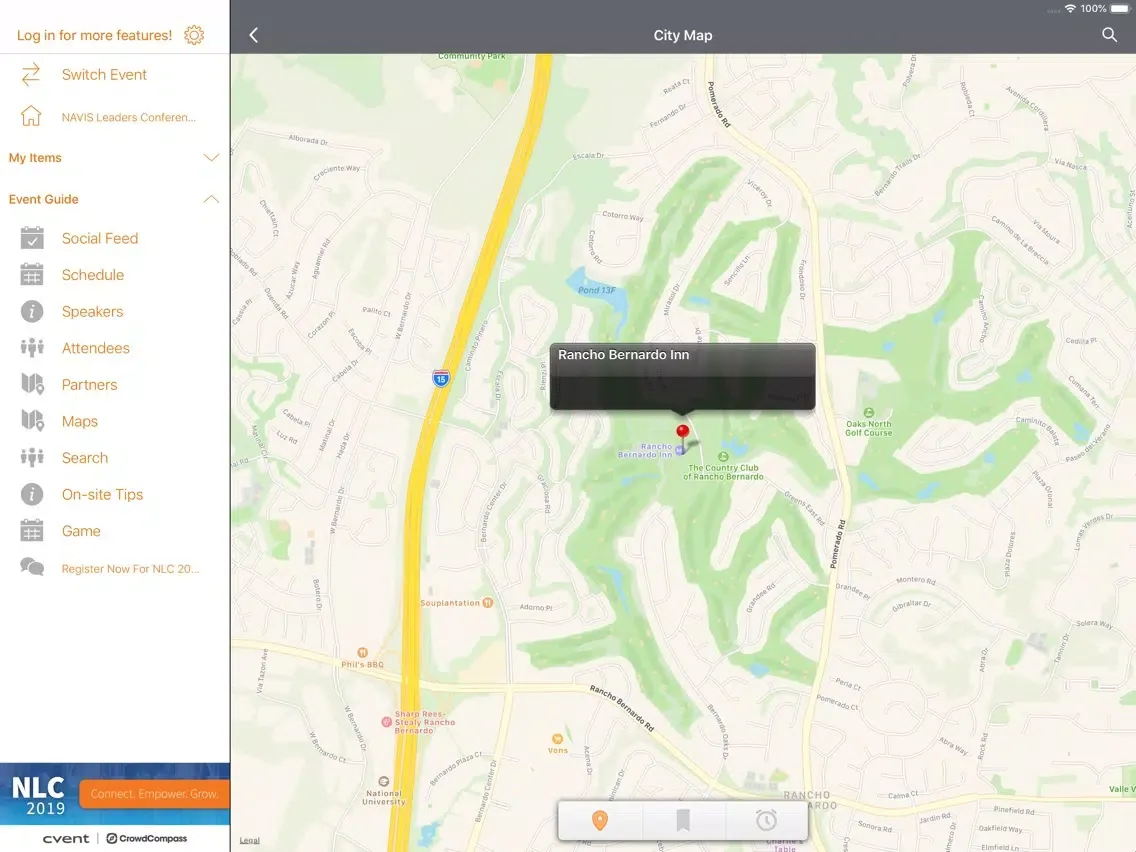Screen dimensions: 1136x852
Task: Expand the My Items section chevron
Action: click(x=211, y=157)
